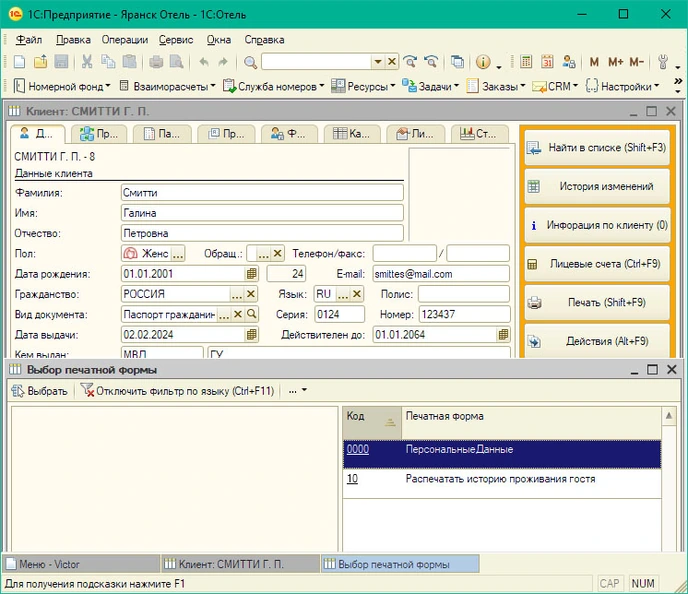
Task: Open date picker for Дата рождения
Action: [252, 273]
